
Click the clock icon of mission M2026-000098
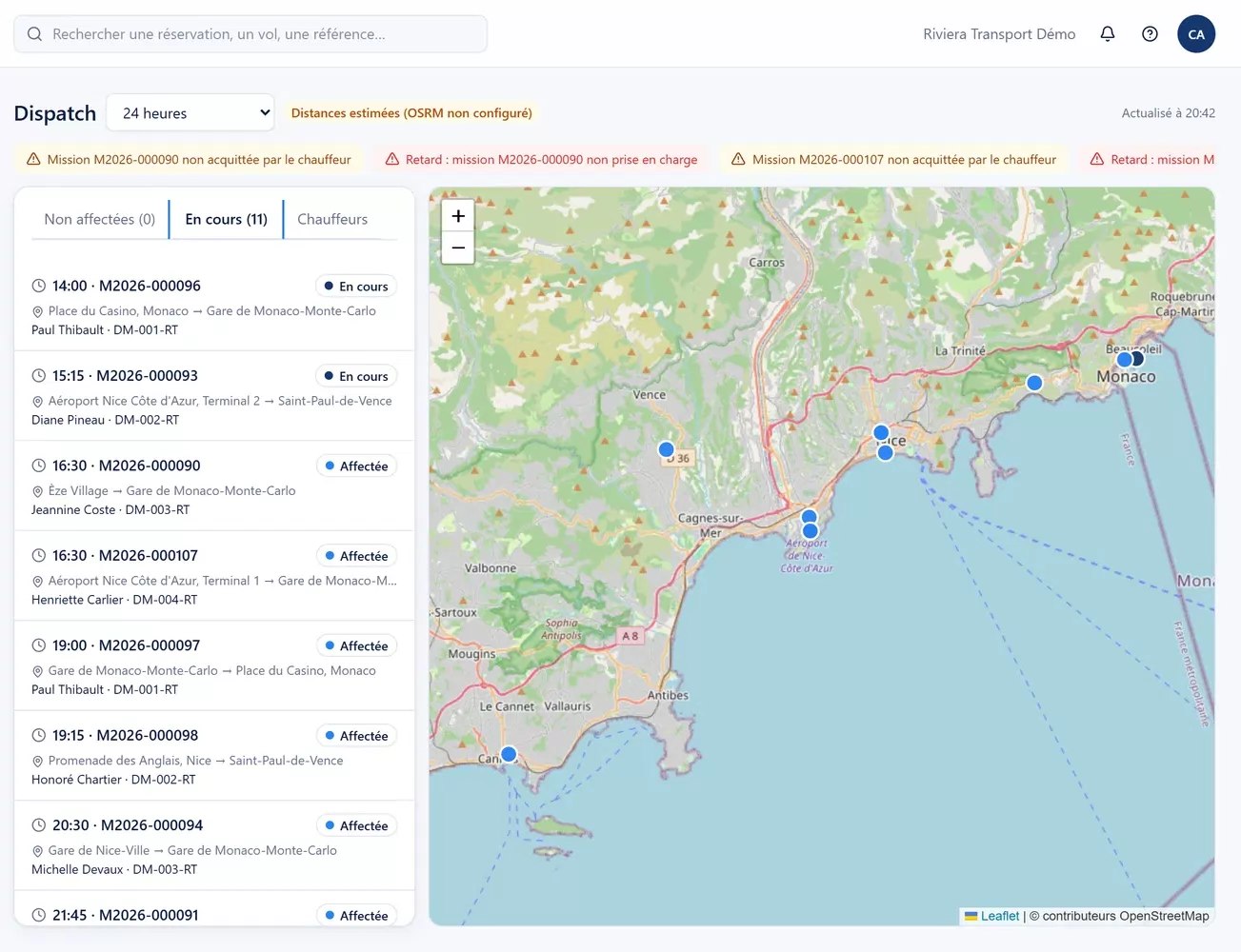click(39, 735)
